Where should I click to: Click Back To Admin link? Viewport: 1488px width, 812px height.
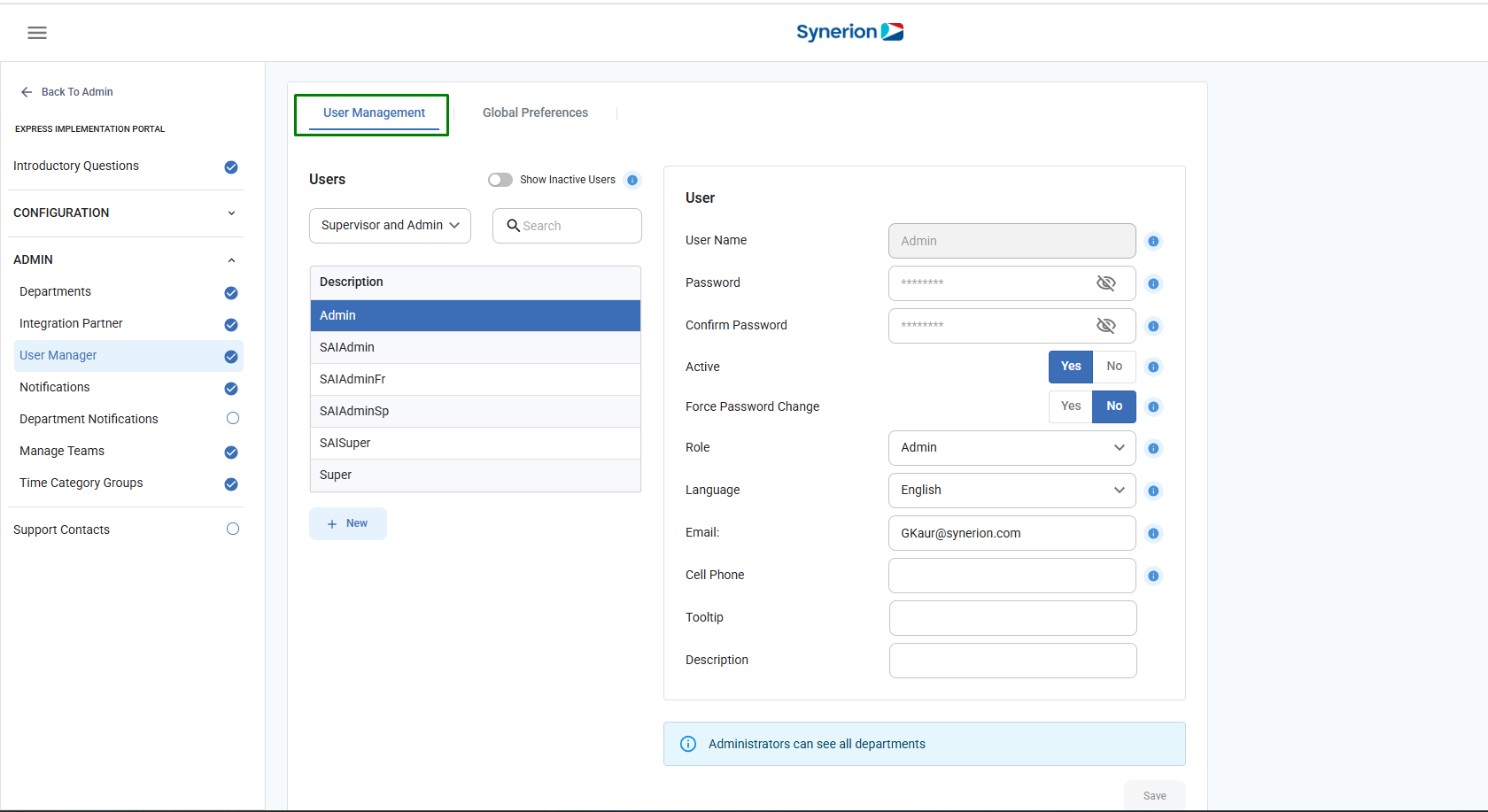click(77, 92)
